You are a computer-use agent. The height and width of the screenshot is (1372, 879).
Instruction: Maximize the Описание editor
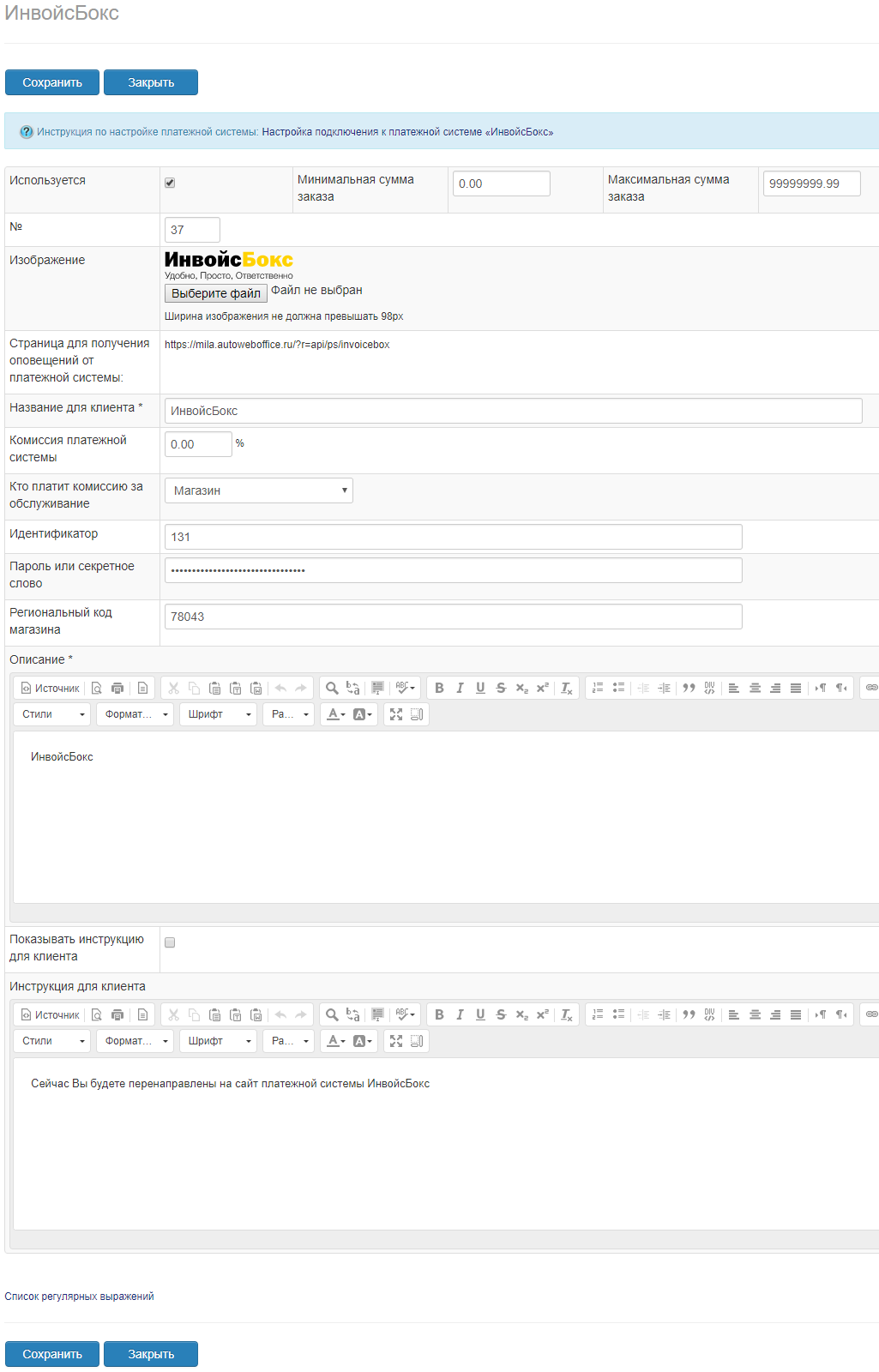tap(396, 714)
